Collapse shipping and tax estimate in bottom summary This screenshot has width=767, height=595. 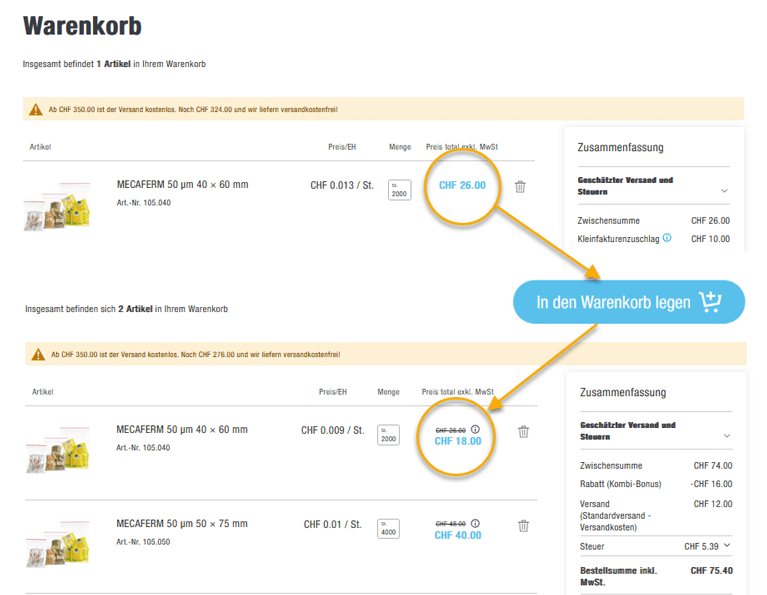726,435
